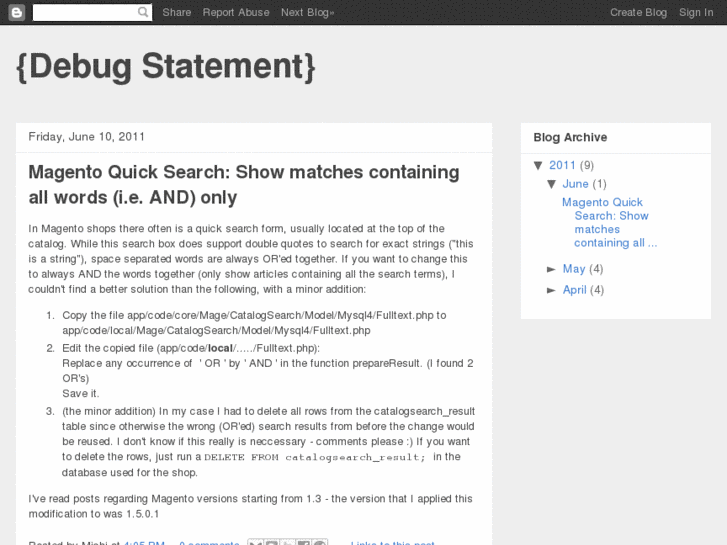Image resolution: width=727 pixels, height=545 pixels.
Task: Click the Blogger logo icon
Action: click(x=17, y=13)
